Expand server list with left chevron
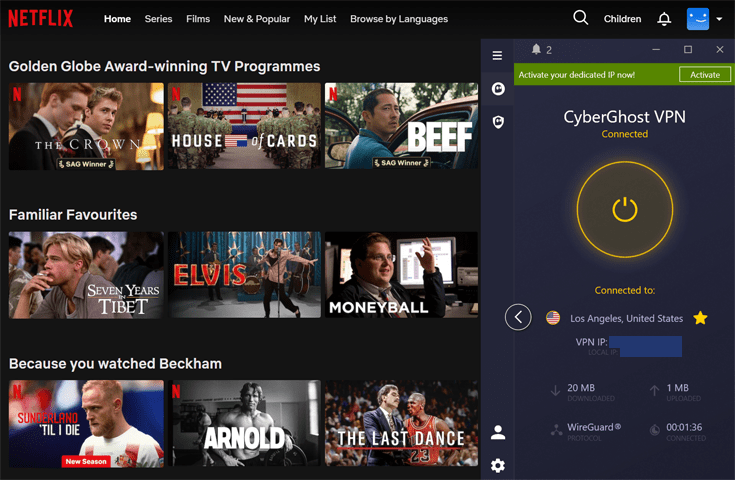735x480 pixels. coord(518,317)
